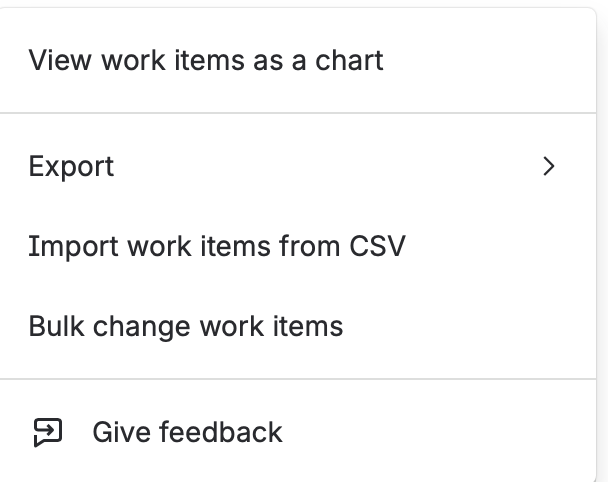This screenshot has width=608, height=482.
Task: Click the 'Export' text label
Action: pos(71,167)
